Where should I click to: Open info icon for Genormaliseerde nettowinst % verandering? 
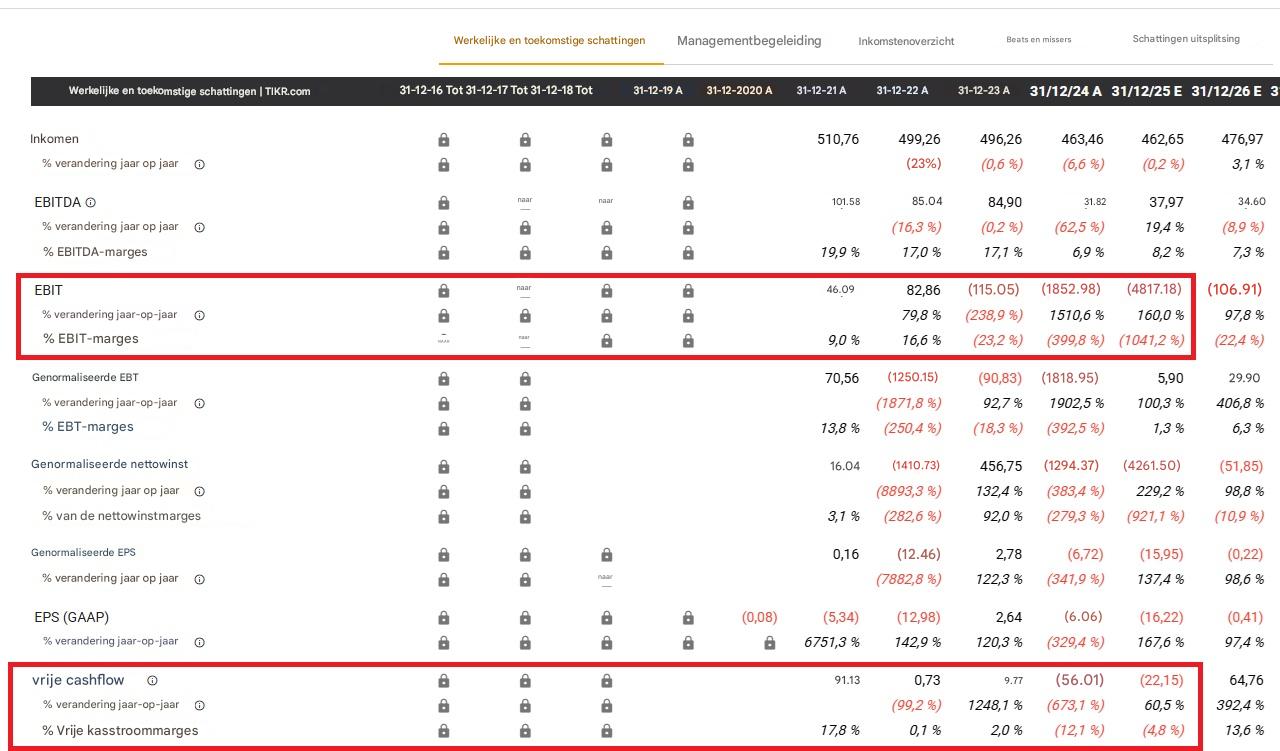(x=198, y=490)
